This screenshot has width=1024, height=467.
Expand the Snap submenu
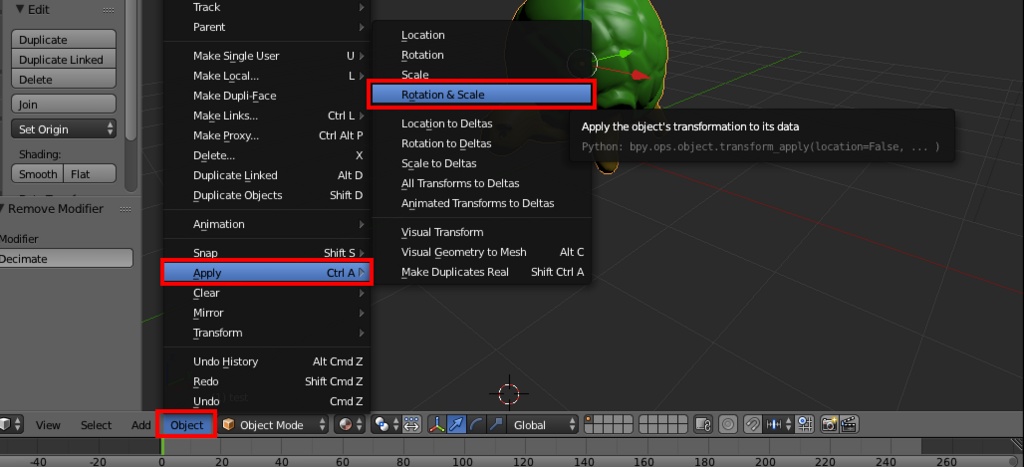coord(266,253)
